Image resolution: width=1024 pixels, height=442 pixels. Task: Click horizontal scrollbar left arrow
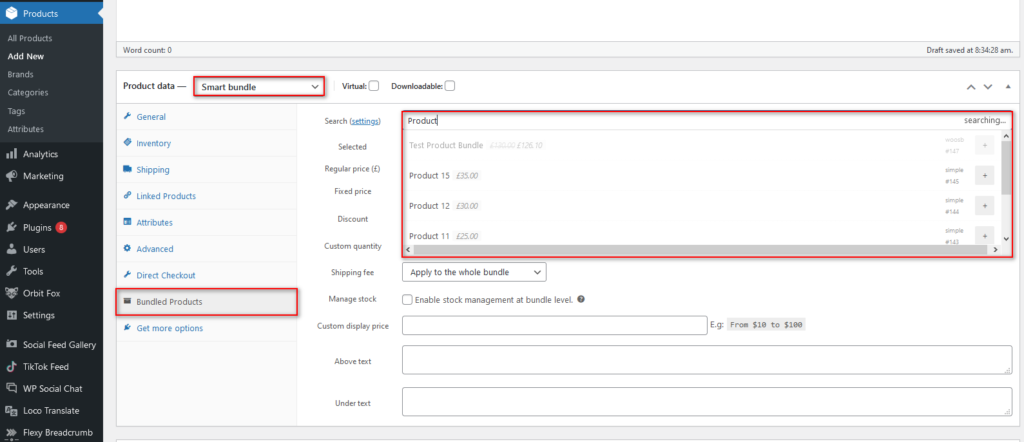coord(409,250)
